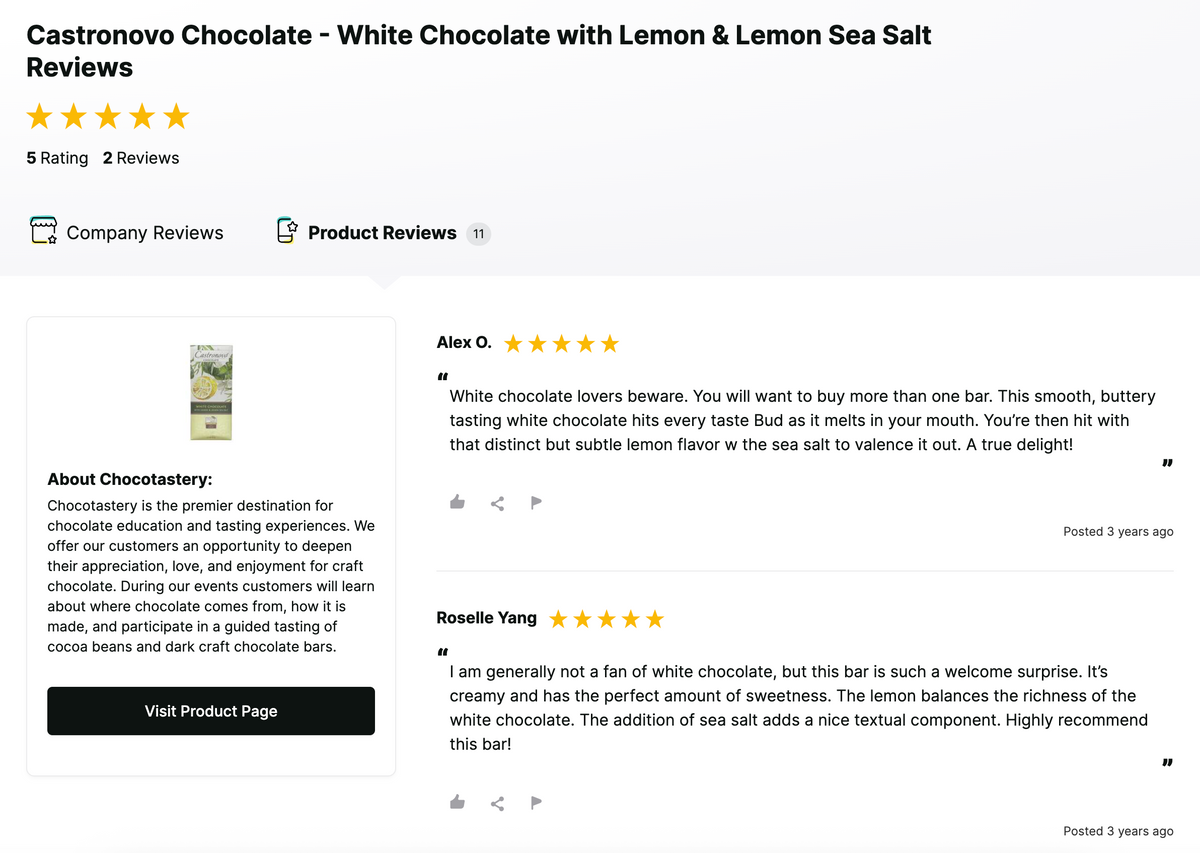Share Alex O.'s review
Screen dimensions: 1200x853
click(497, 503)
